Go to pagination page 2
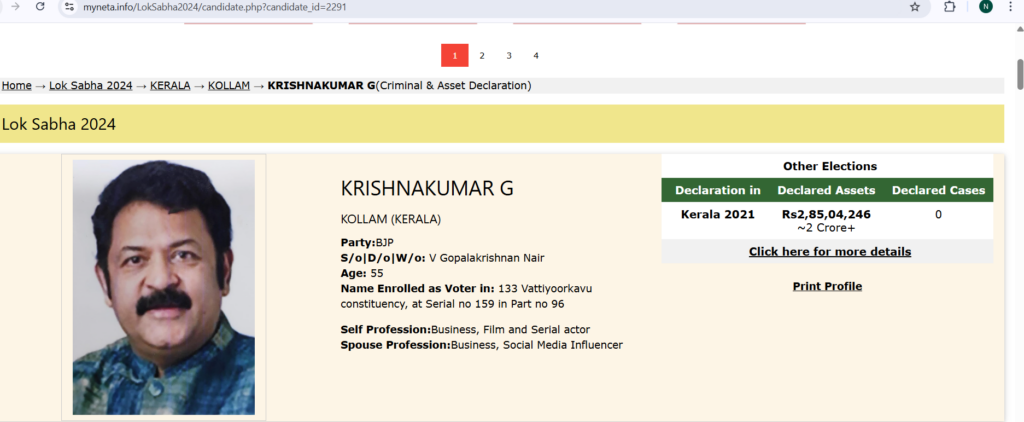Image resolution: width=1024 pixels, height=422 pixels. click(482, 56)
